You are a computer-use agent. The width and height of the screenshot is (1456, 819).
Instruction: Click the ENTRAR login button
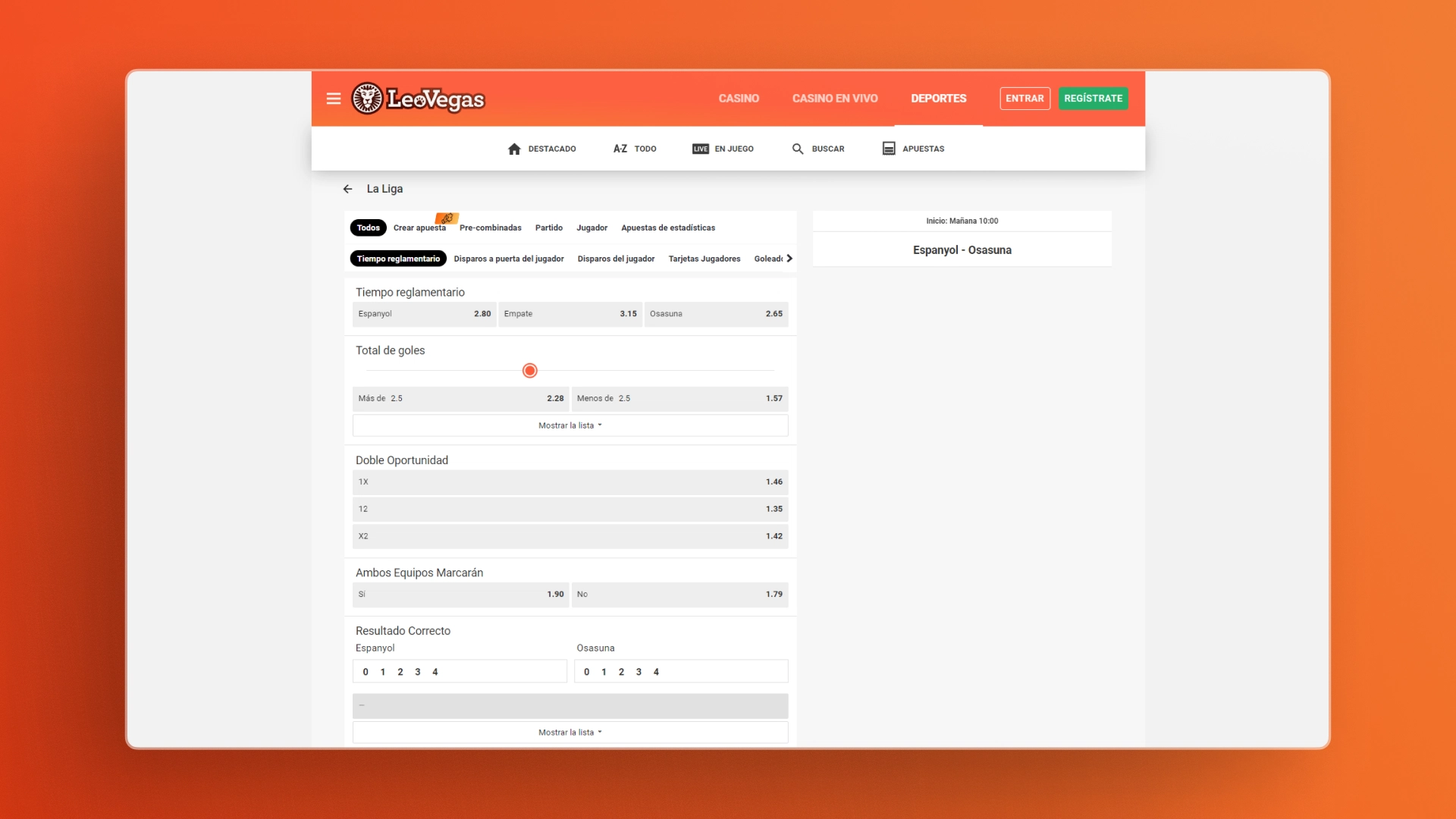tap(1024, 97)
